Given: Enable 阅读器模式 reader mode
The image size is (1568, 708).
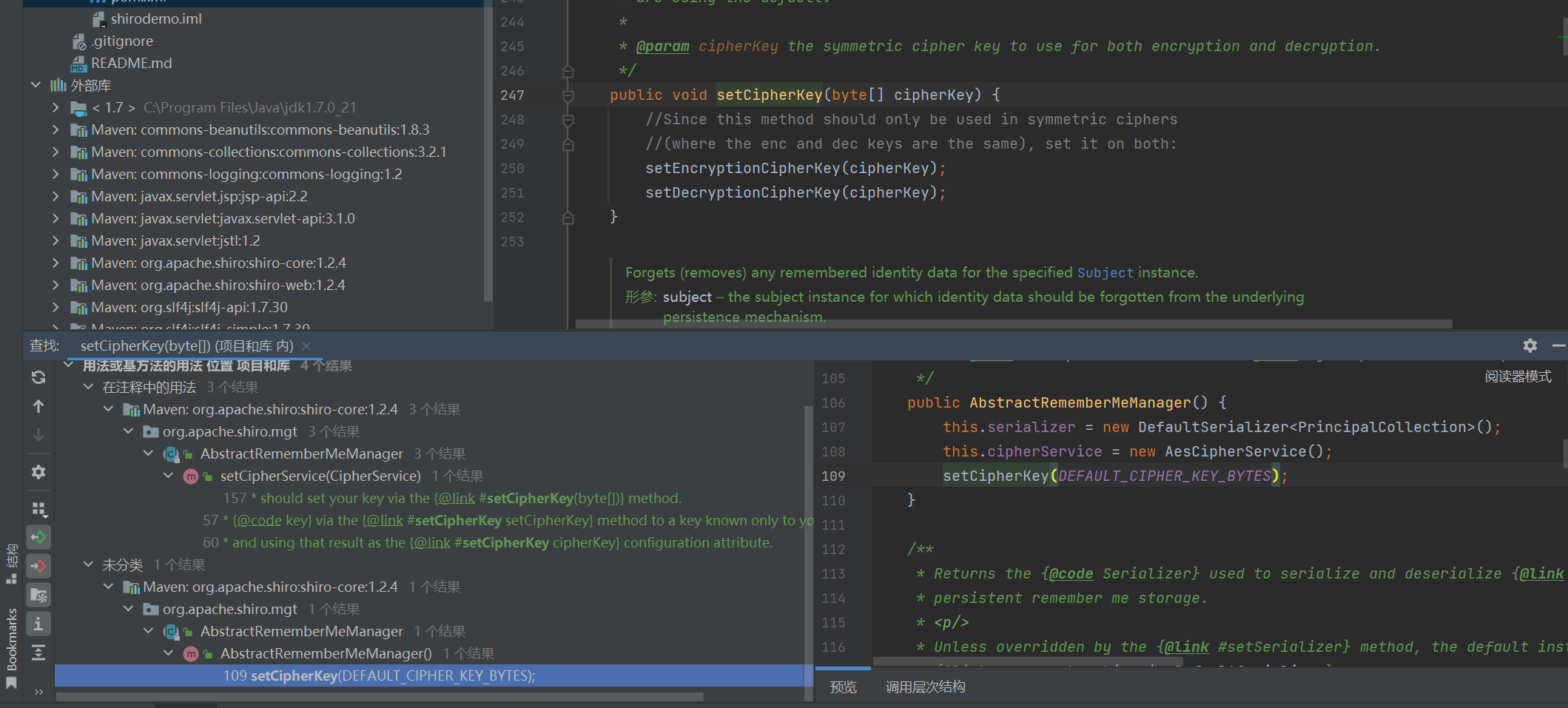Looking at the screenshot, I should coord(1518,377).
